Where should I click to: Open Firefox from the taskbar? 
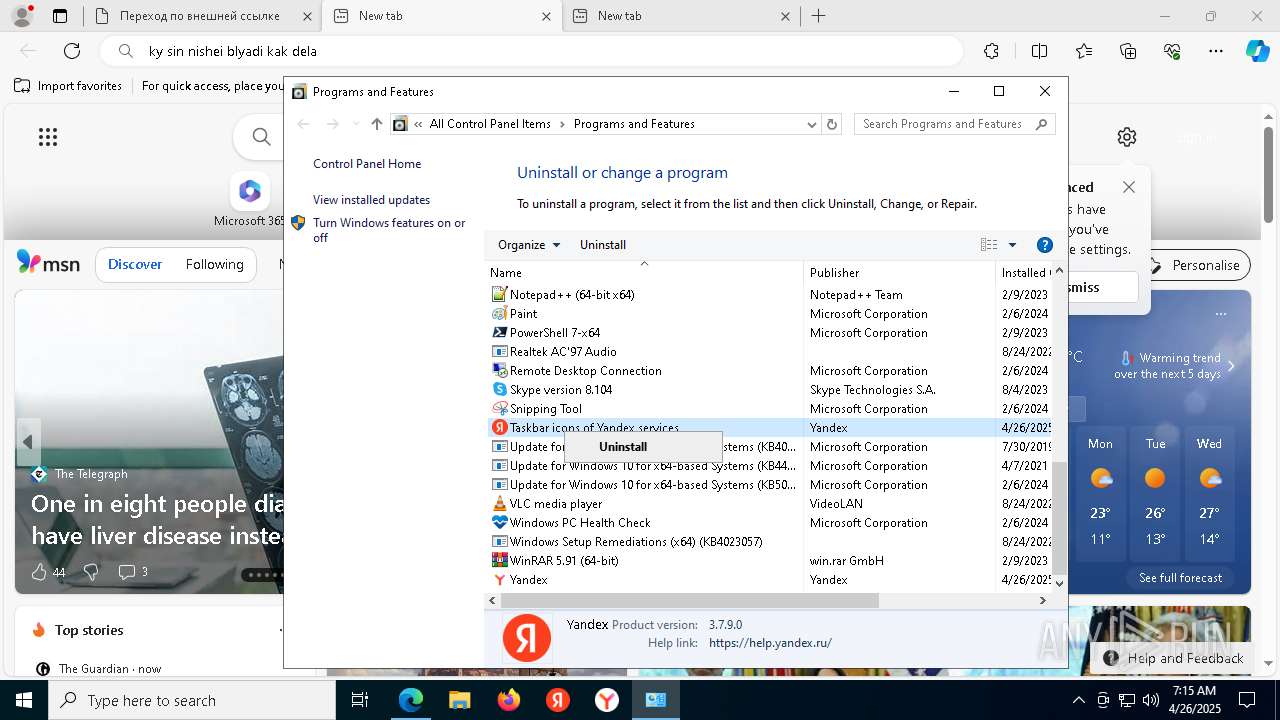pos(509,700)
